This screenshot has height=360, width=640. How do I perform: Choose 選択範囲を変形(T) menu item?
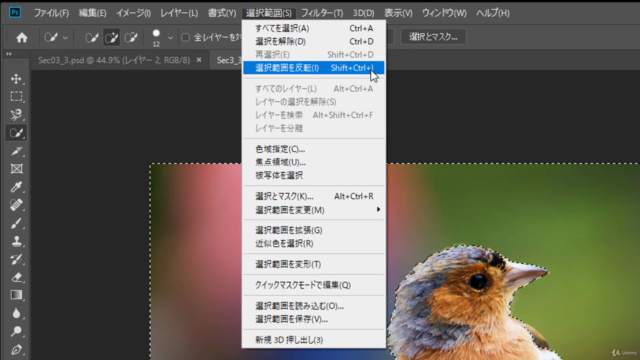313,264
